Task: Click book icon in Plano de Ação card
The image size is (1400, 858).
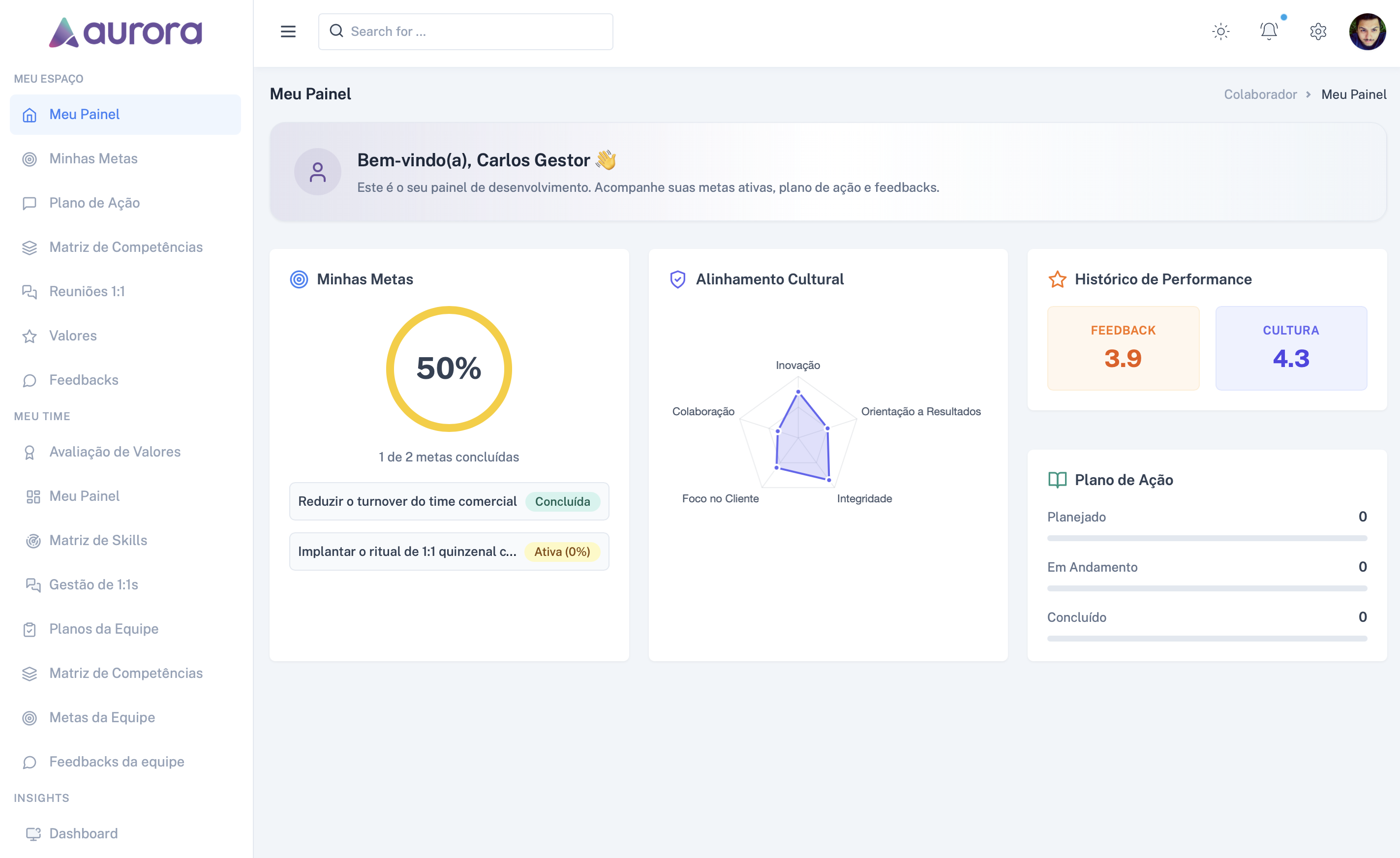Action: coord(1057,480)
